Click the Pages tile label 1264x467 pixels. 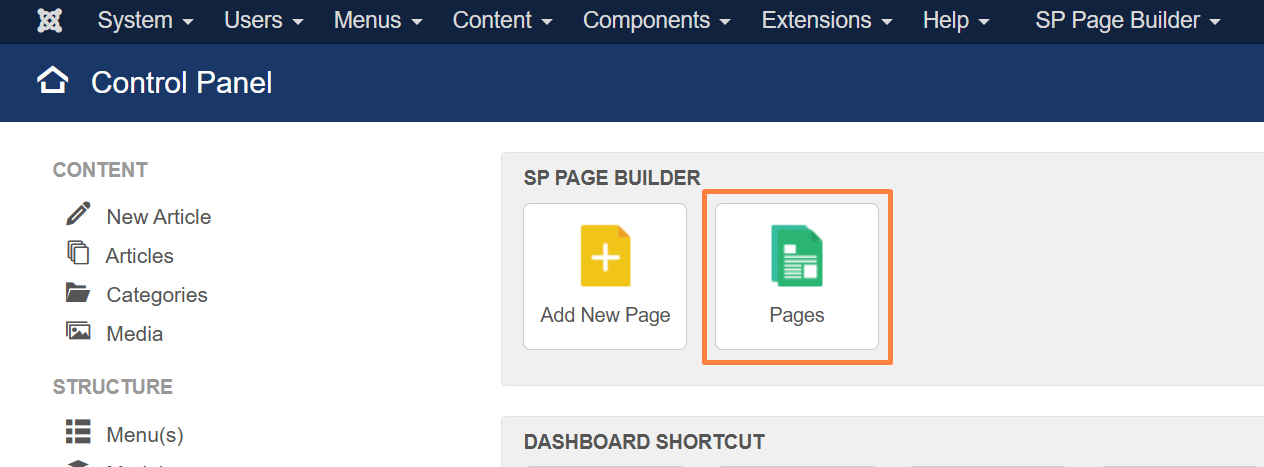coord(797,315)
